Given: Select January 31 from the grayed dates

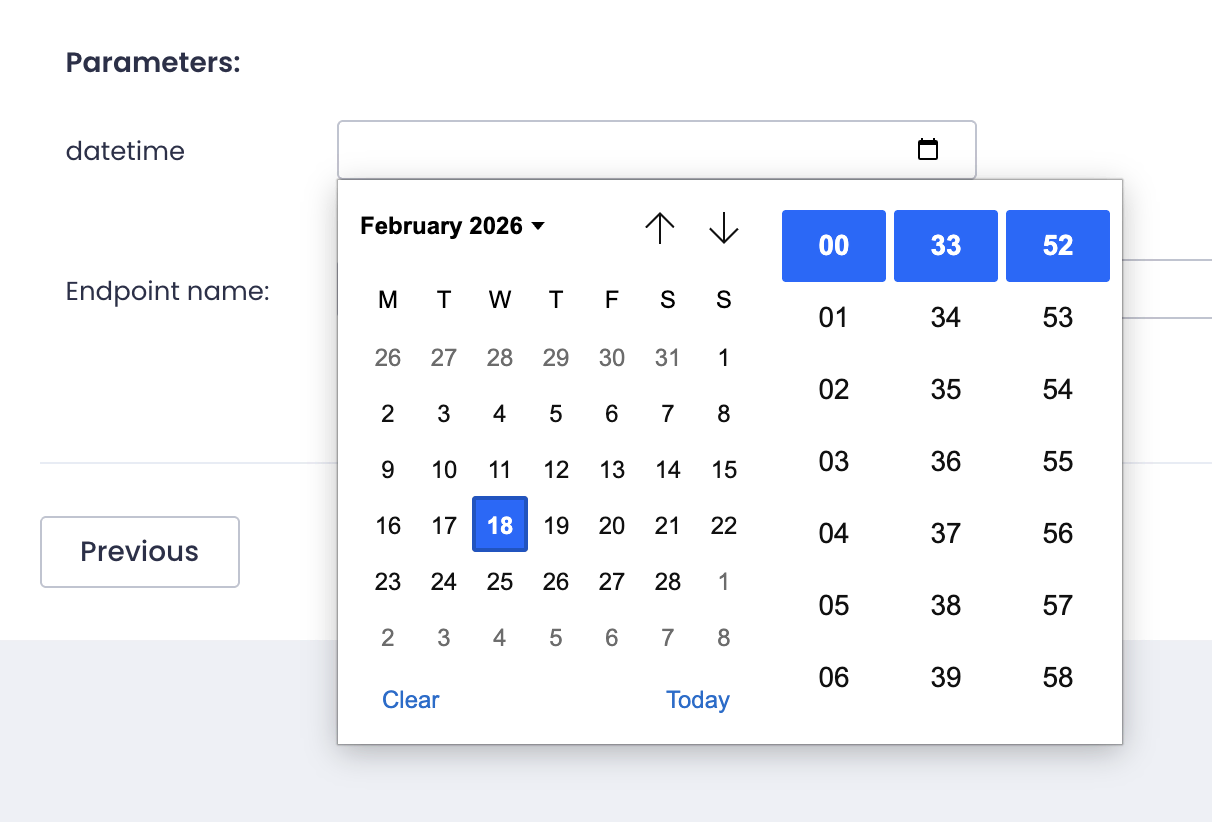Looking at the screenshot, I should [667, 357].
